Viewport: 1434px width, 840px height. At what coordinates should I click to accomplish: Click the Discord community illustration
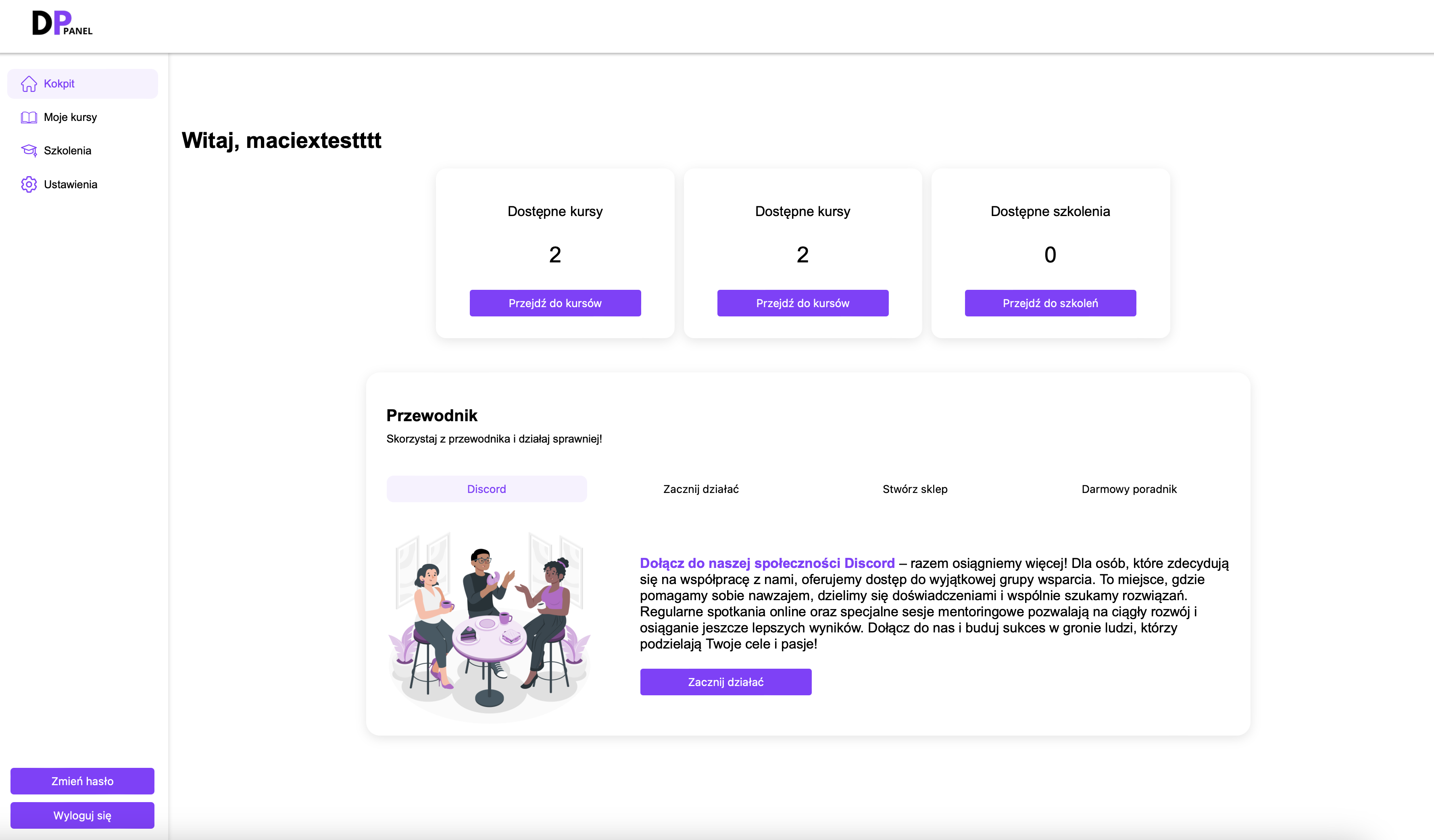[490, 626]
